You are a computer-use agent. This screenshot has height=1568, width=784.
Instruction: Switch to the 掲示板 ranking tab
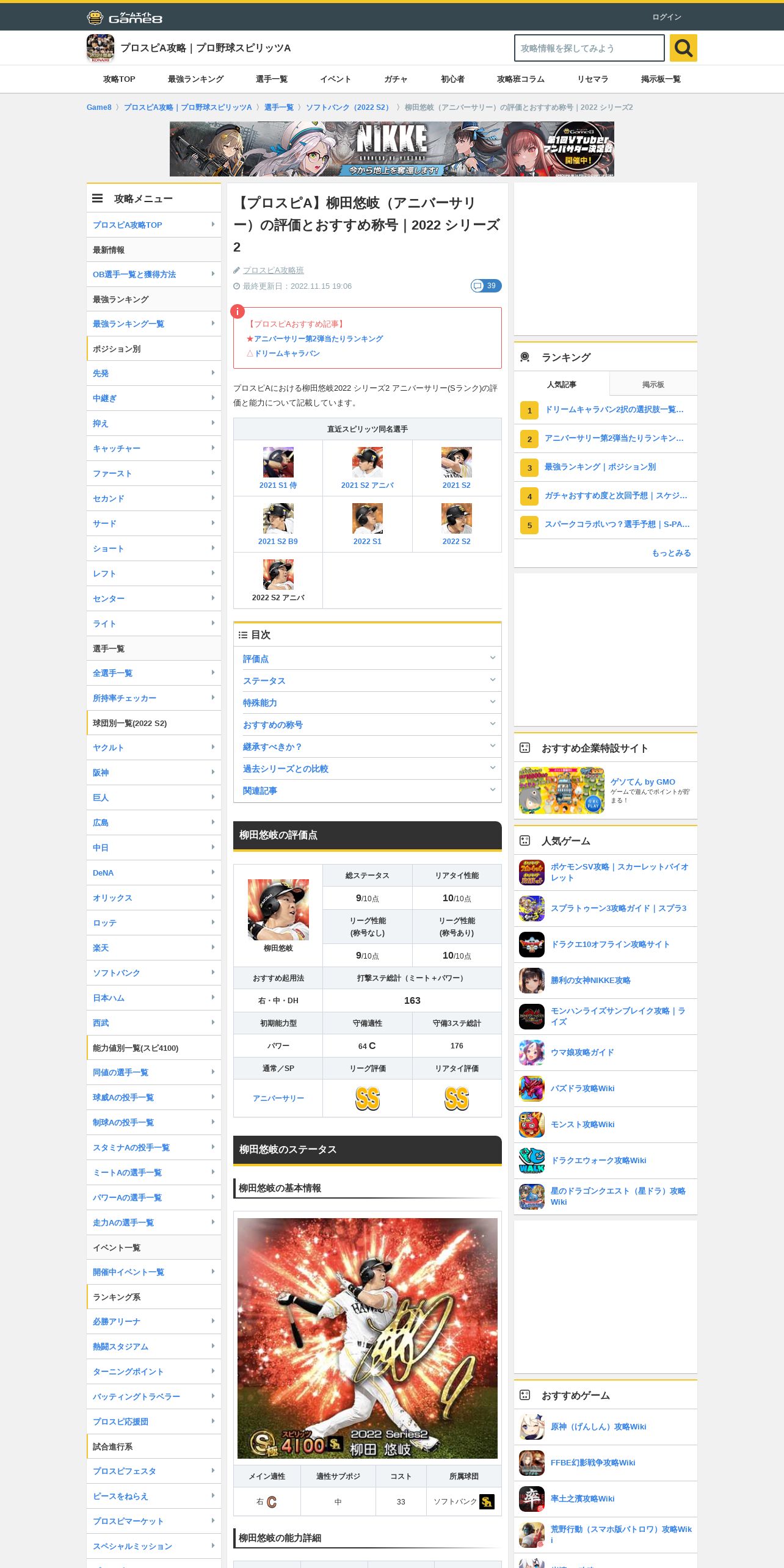coord(653,384)
